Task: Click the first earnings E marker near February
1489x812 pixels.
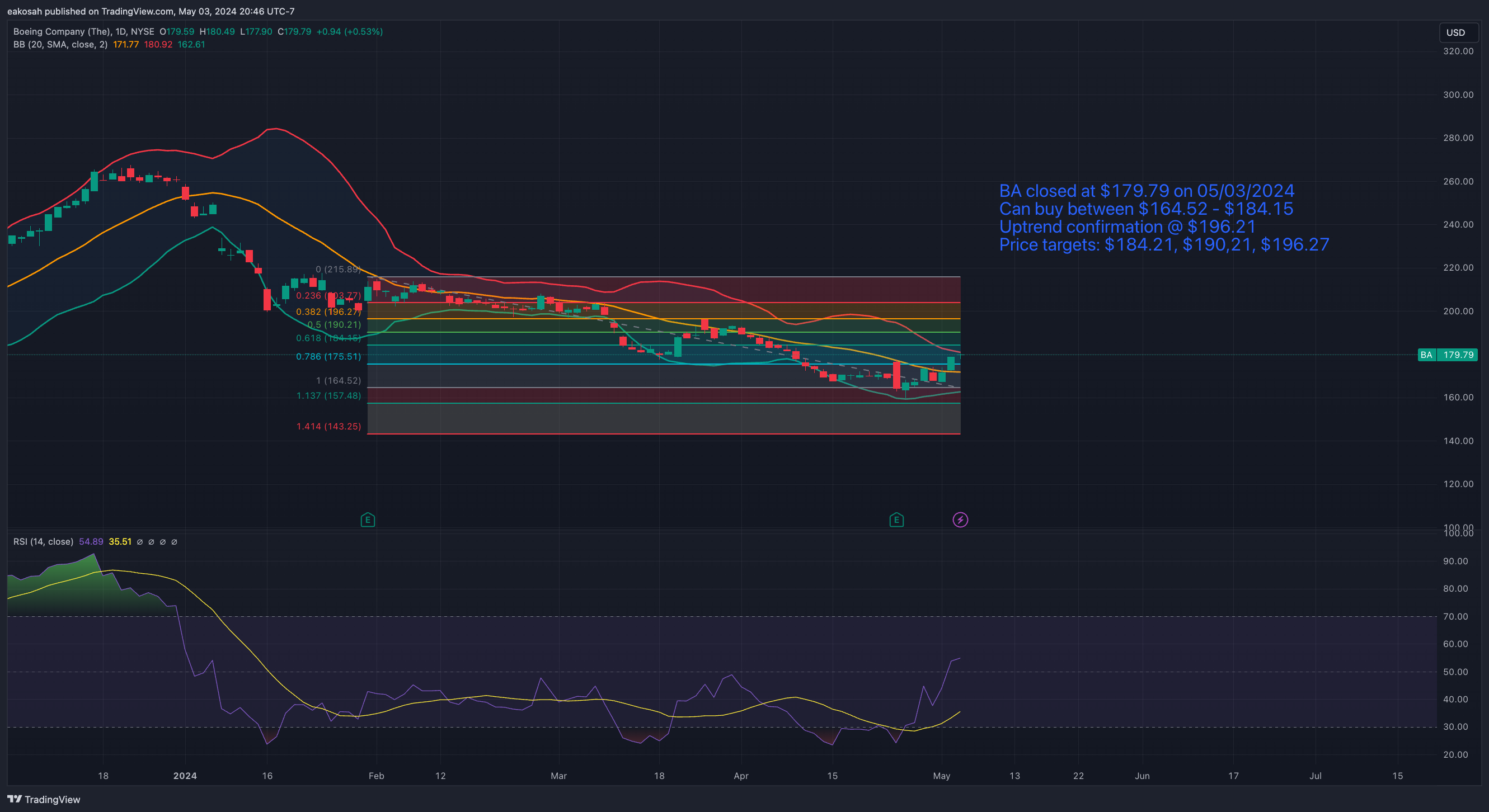Action: (368, 520)
